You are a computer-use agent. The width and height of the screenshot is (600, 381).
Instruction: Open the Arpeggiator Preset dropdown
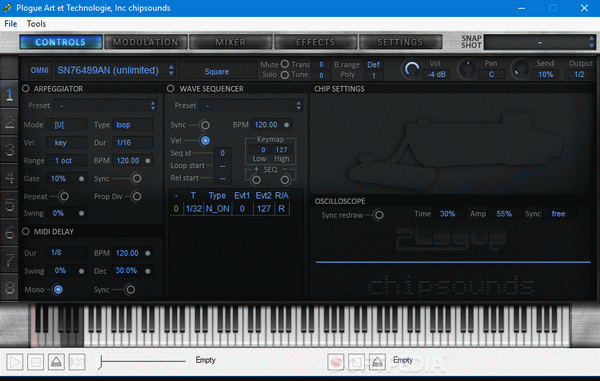pos(105,106)
